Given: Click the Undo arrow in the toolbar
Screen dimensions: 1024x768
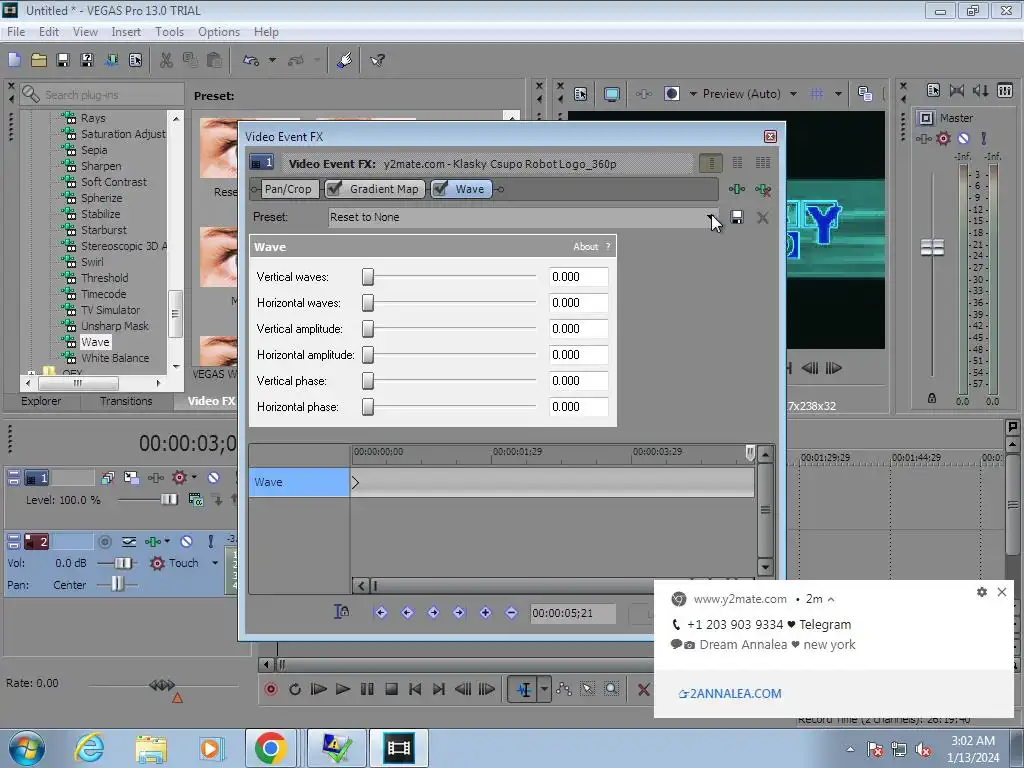Looking at the screenshot, I should pos(251,60).
